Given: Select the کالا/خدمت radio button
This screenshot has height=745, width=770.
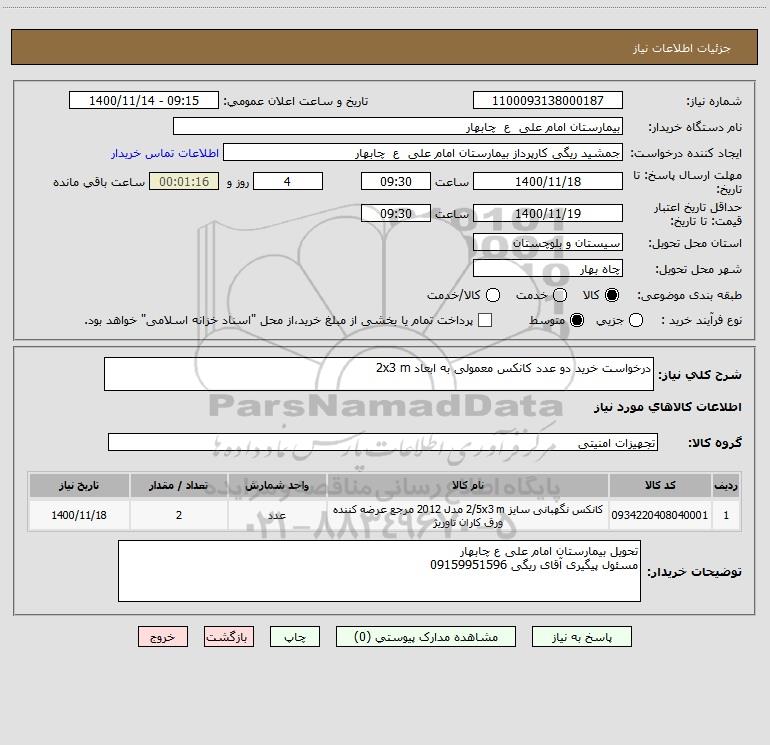Looking at the screenshot, I should click(x=493, y=295).
